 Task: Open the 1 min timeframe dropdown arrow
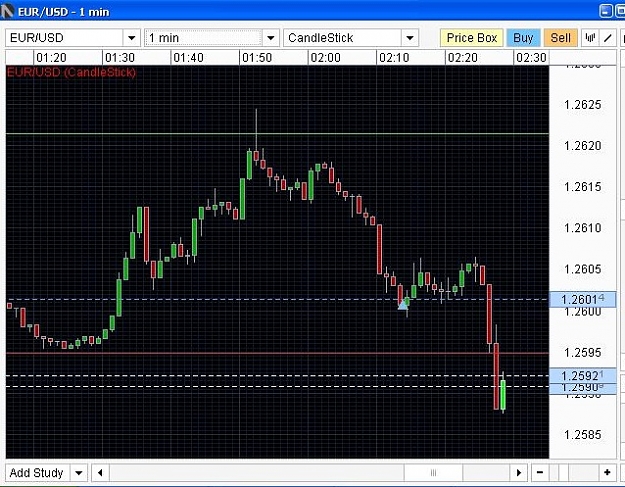click(x=271, y=38)
